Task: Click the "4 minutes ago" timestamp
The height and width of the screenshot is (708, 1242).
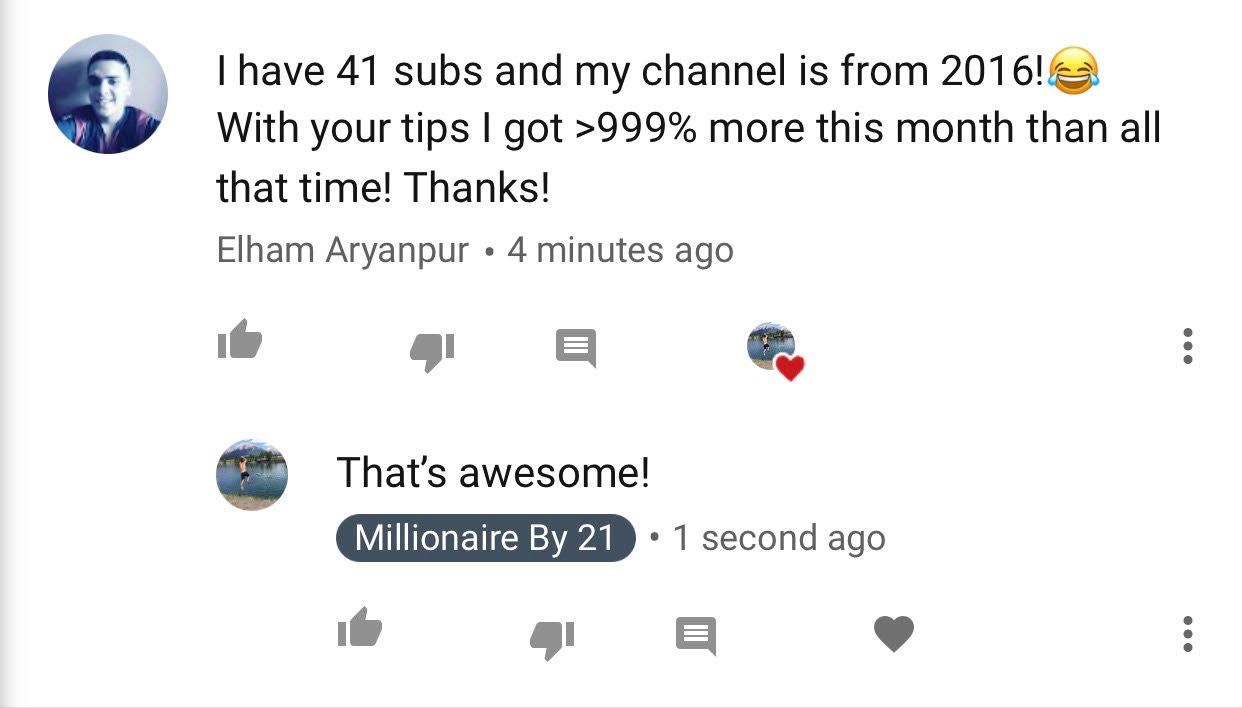Action: tap(620, 250)
